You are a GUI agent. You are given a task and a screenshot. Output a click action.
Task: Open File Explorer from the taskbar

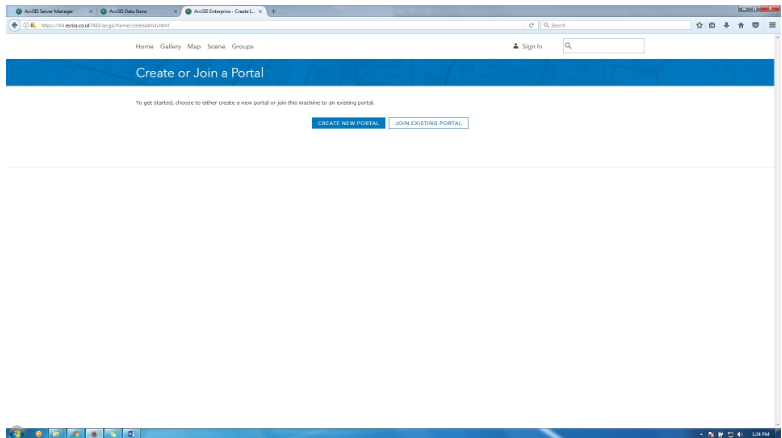(x=56, y=434)
